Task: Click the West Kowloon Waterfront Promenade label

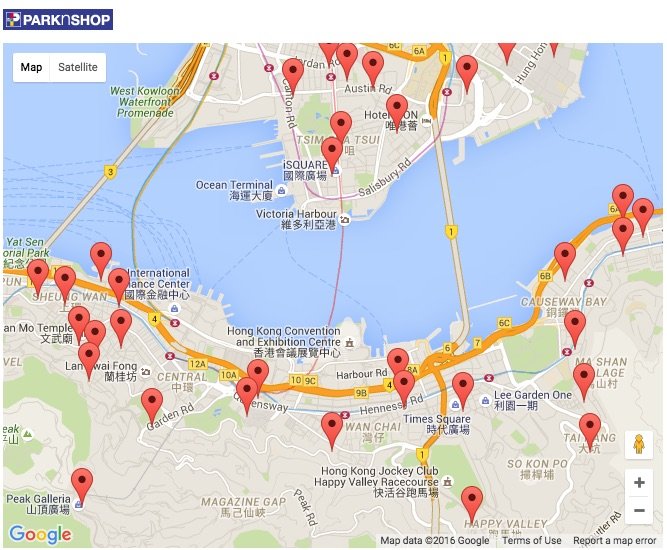Action: 145,102
